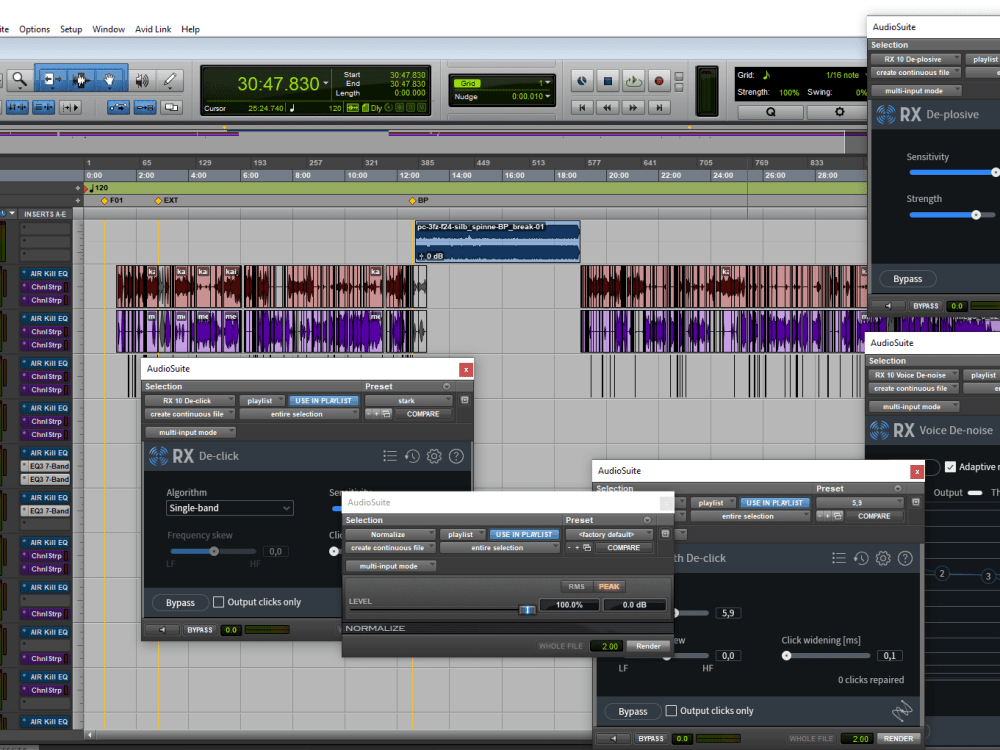The image size is (1000, 750).
Task: Open help icon in RX De-click
Action: [x=456, y=456]
